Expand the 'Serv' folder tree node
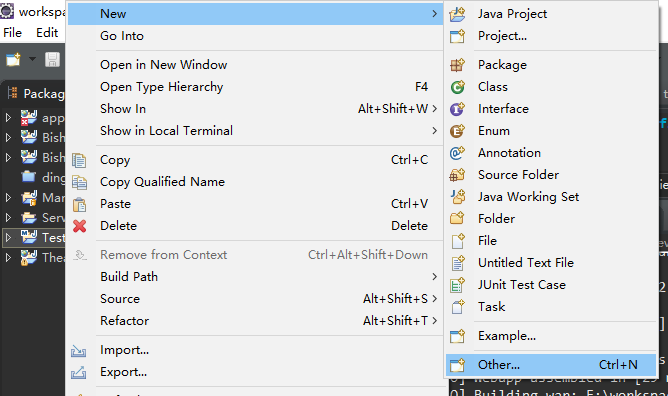668x396 pixels. (8, 218)
